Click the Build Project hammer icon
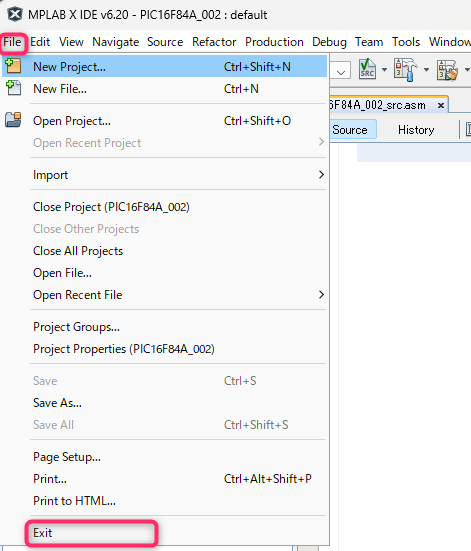Image resolution: width=471 pixels, height=551 pixels. click(x=406, y=70)
